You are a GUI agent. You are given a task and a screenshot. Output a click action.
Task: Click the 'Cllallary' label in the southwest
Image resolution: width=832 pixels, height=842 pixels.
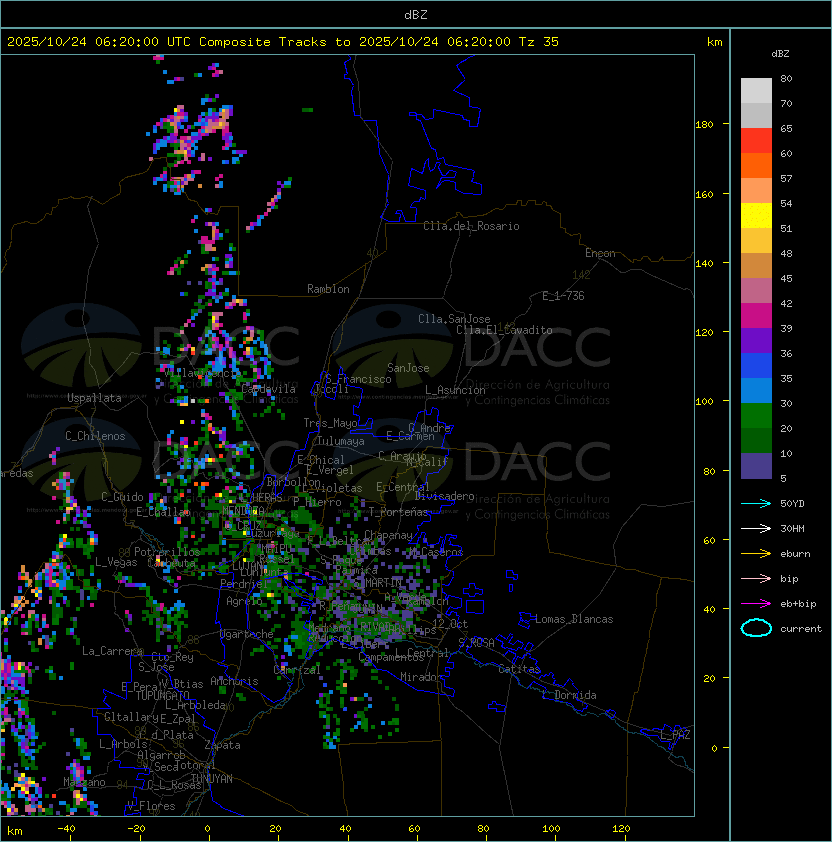pyautogui.click(x=132, y=717)
